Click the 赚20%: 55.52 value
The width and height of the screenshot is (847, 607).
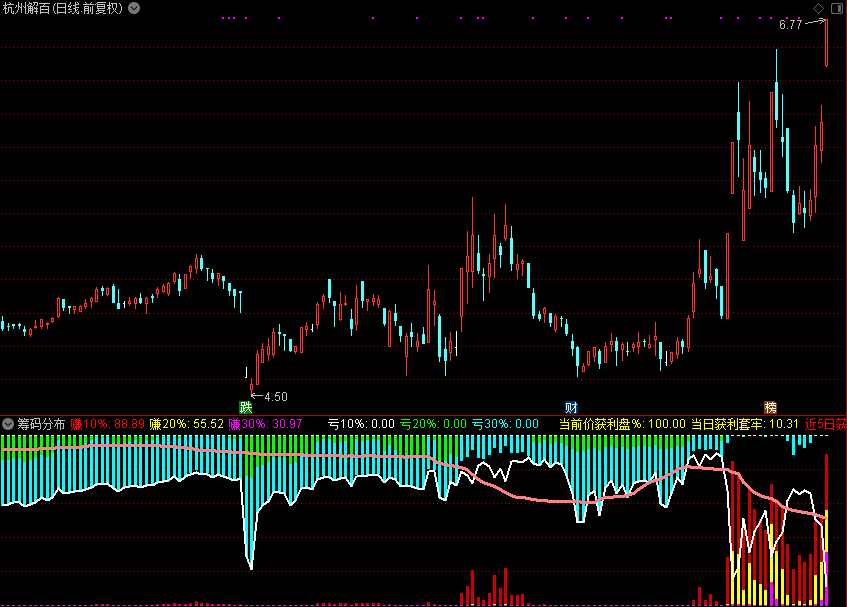pos(186,424)
